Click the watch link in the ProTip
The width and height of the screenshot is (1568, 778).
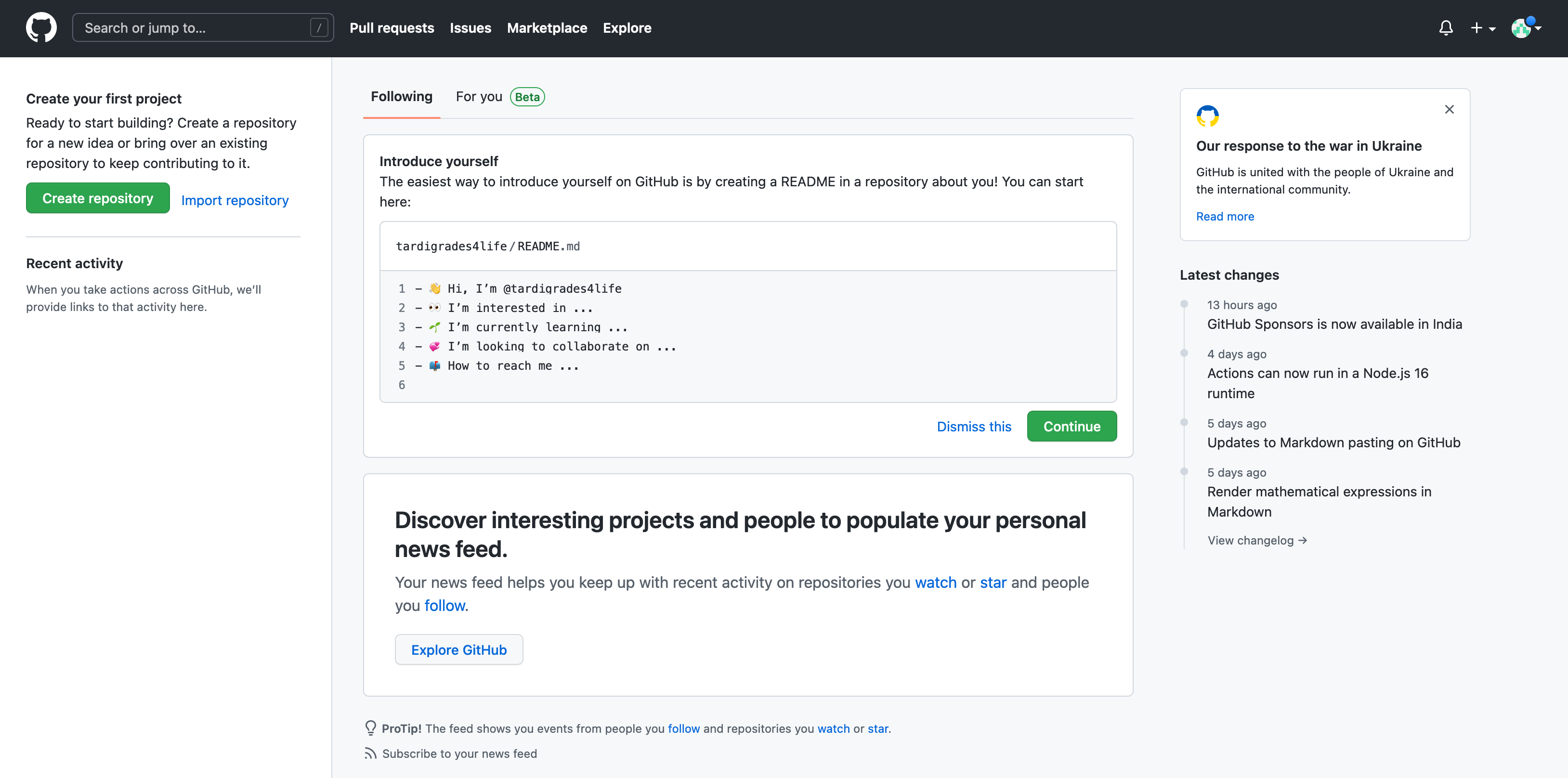click(833, 729)
